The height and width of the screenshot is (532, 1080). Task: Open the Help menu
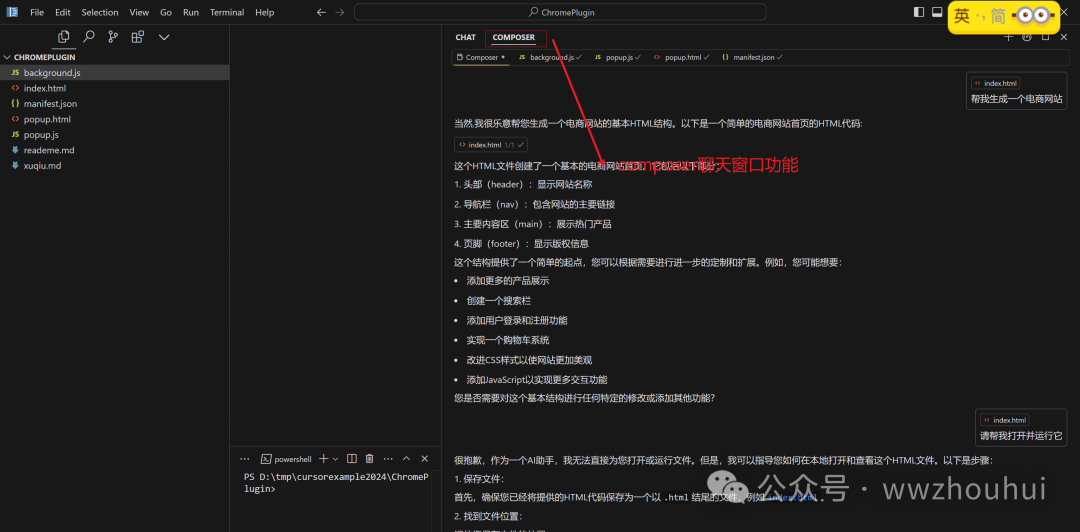264,12
